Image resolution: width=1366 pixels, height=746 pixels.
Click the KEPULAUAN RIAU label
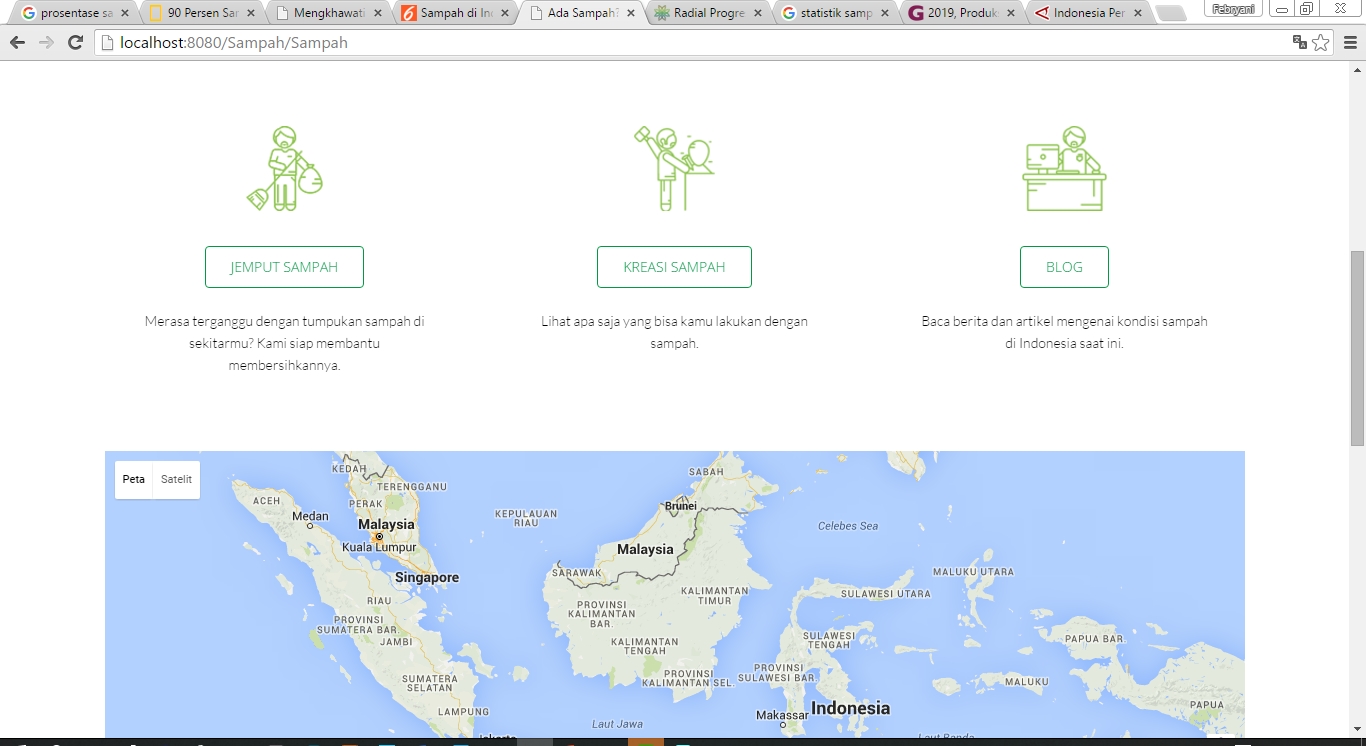click(x=526, y=518)
